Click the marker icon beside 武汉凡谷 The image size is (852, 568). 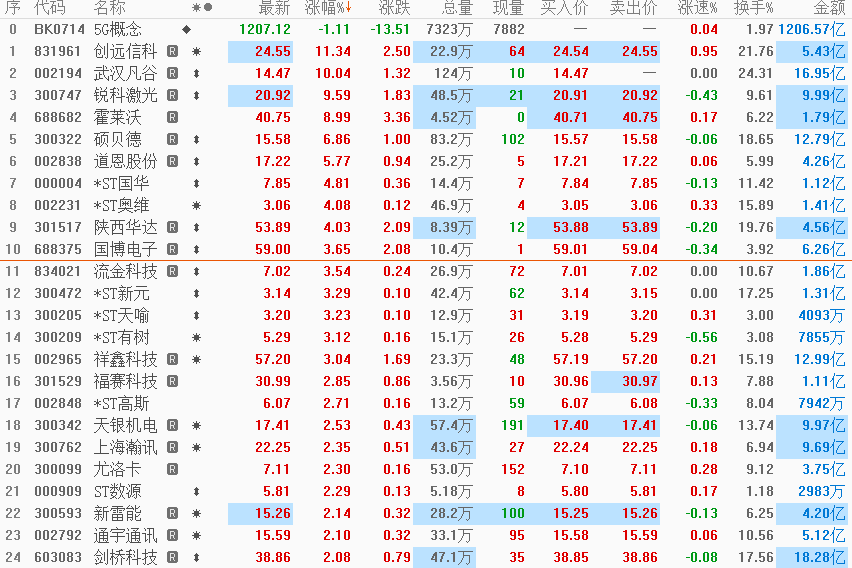(197, 73)
